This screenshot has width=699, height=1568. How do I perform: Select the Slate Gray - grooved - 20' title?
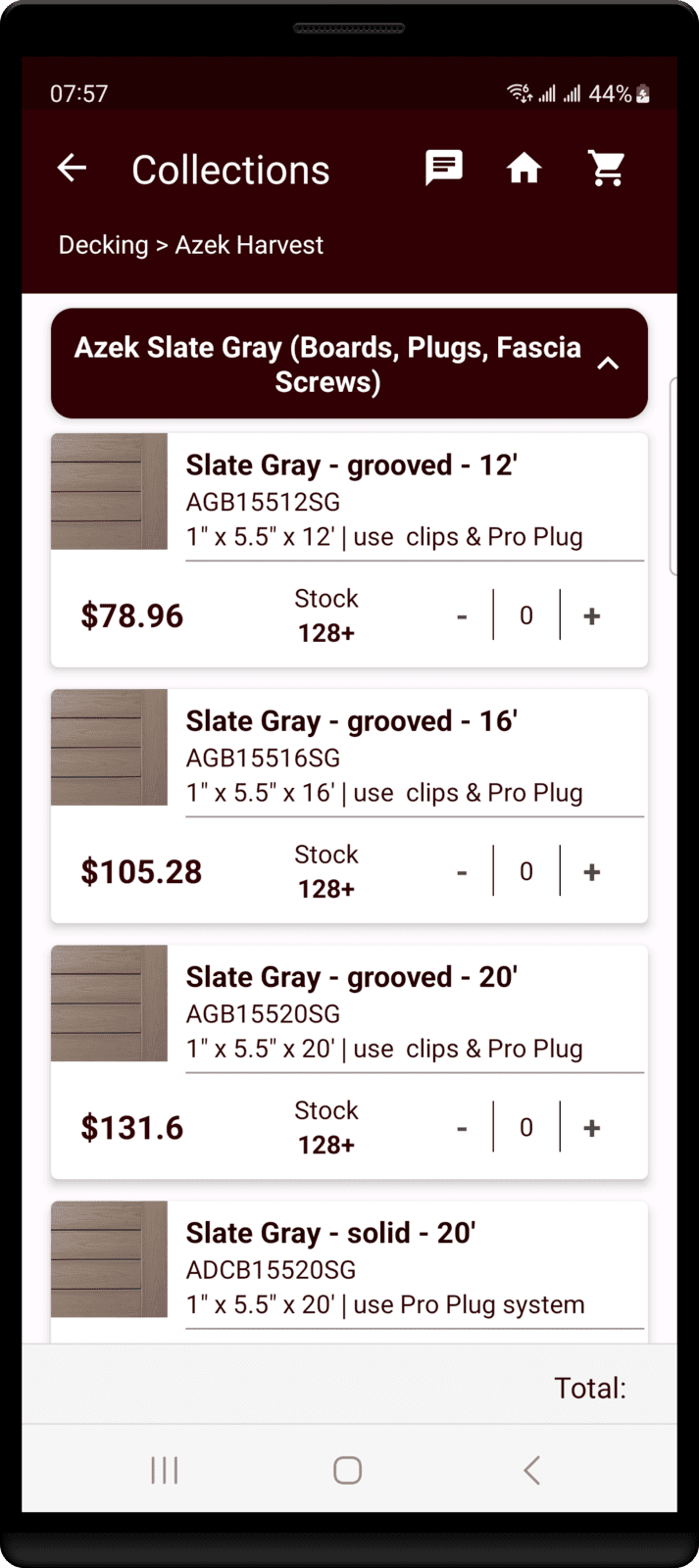pos(352,977)
